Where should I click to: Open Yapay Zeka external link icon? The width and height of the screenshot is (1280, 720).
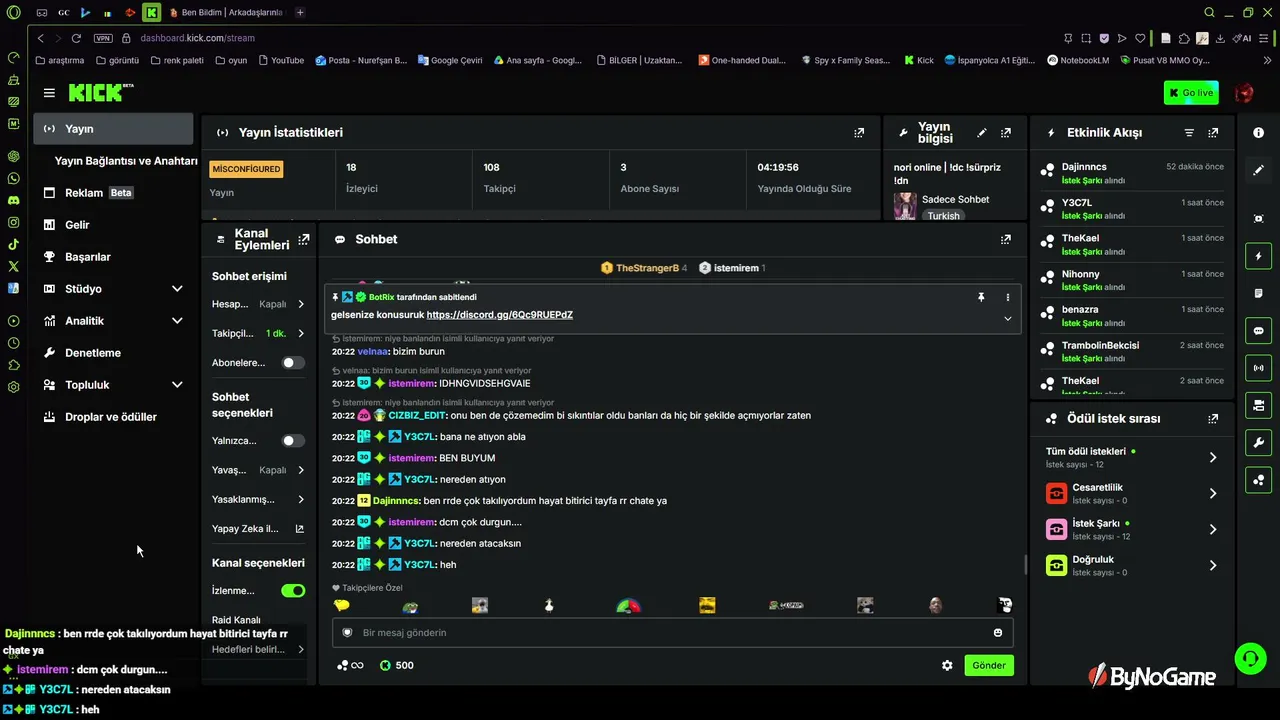pyautogui.click(x=300, y=529)
